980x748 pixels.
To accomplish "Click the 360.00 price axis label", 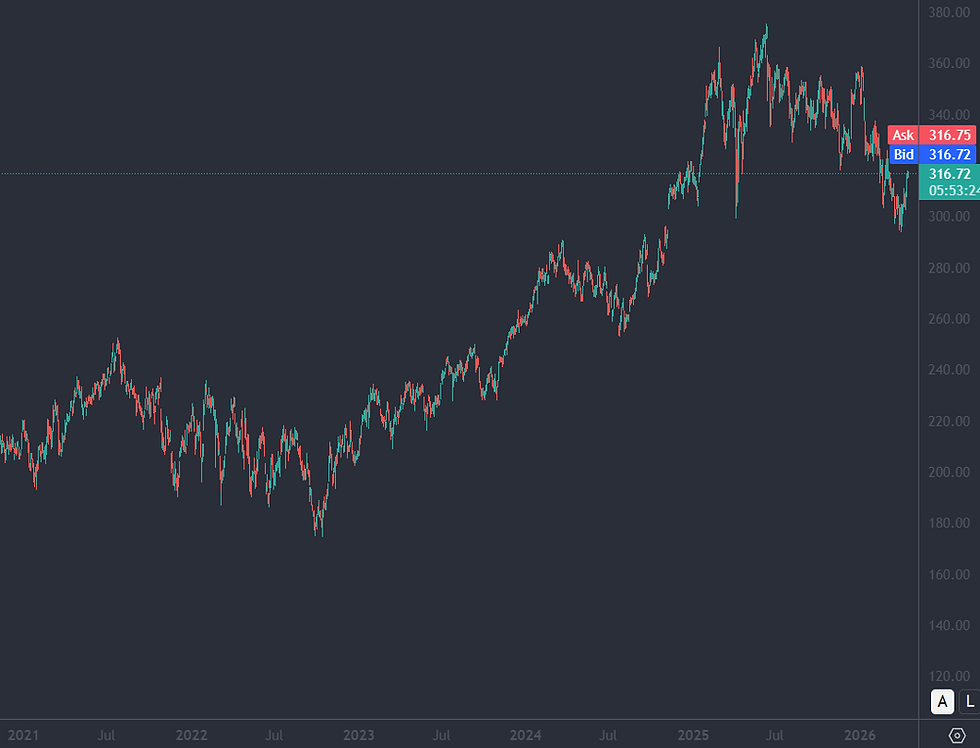I will [949, 63].
